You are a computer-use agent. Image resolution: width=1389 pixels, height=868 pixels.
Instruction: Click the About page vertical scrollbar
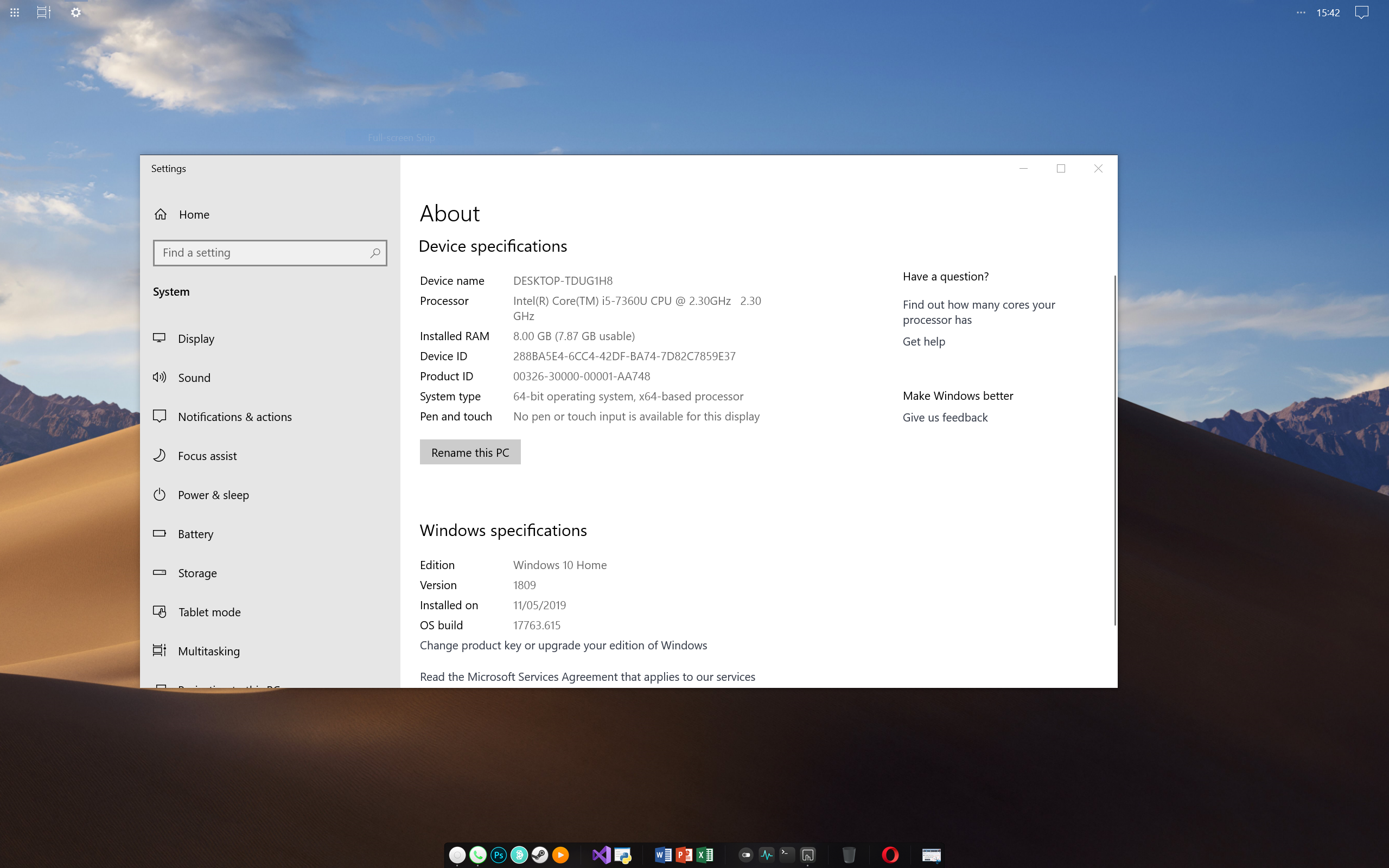click(1114, 451)
